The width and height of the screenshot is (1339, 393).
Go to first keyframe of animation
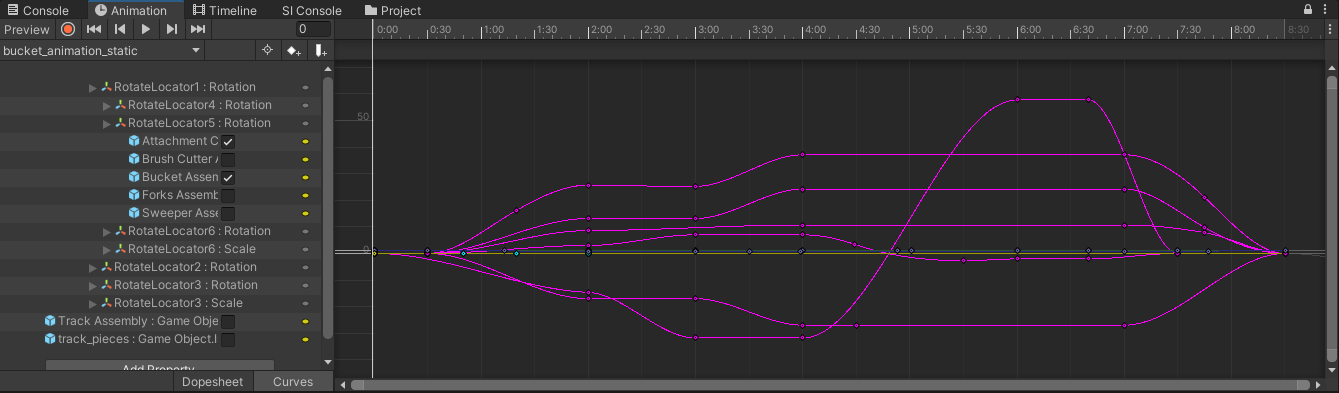click(94, 29)
